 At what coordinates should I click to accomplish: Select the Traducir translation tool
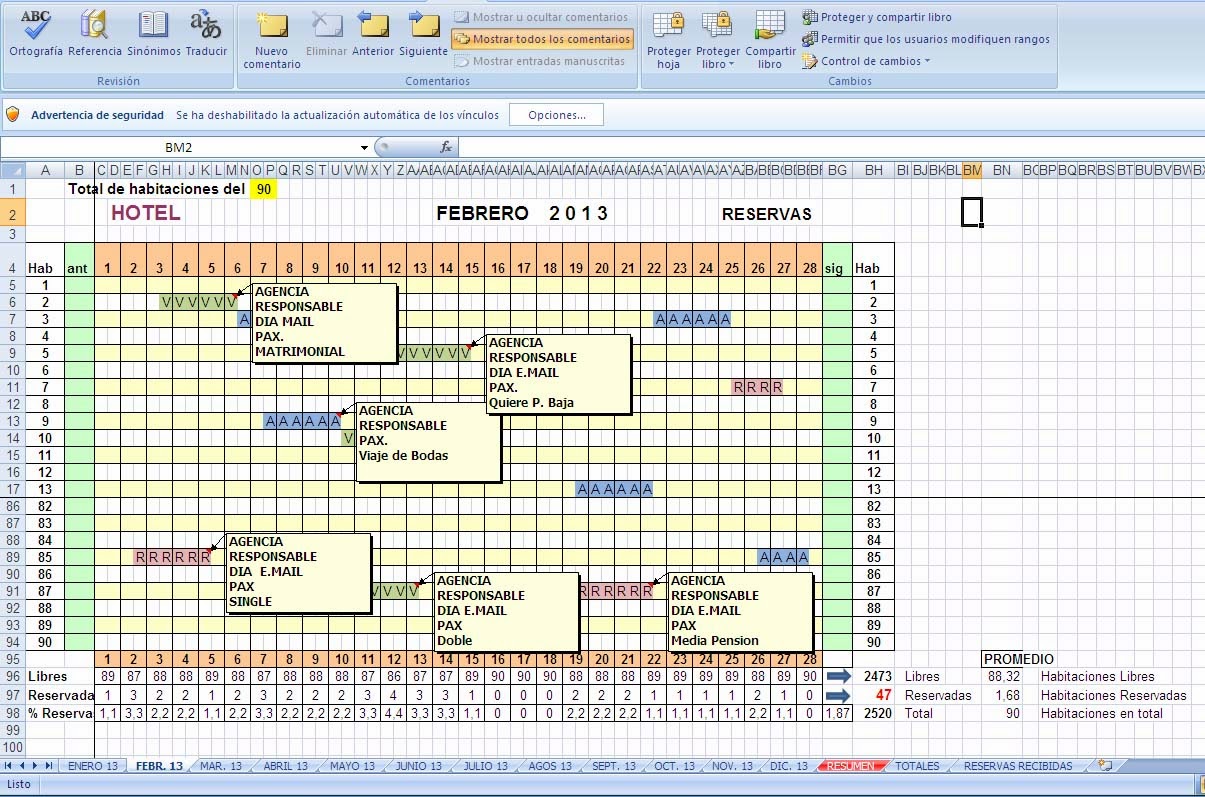click(205, 35)
